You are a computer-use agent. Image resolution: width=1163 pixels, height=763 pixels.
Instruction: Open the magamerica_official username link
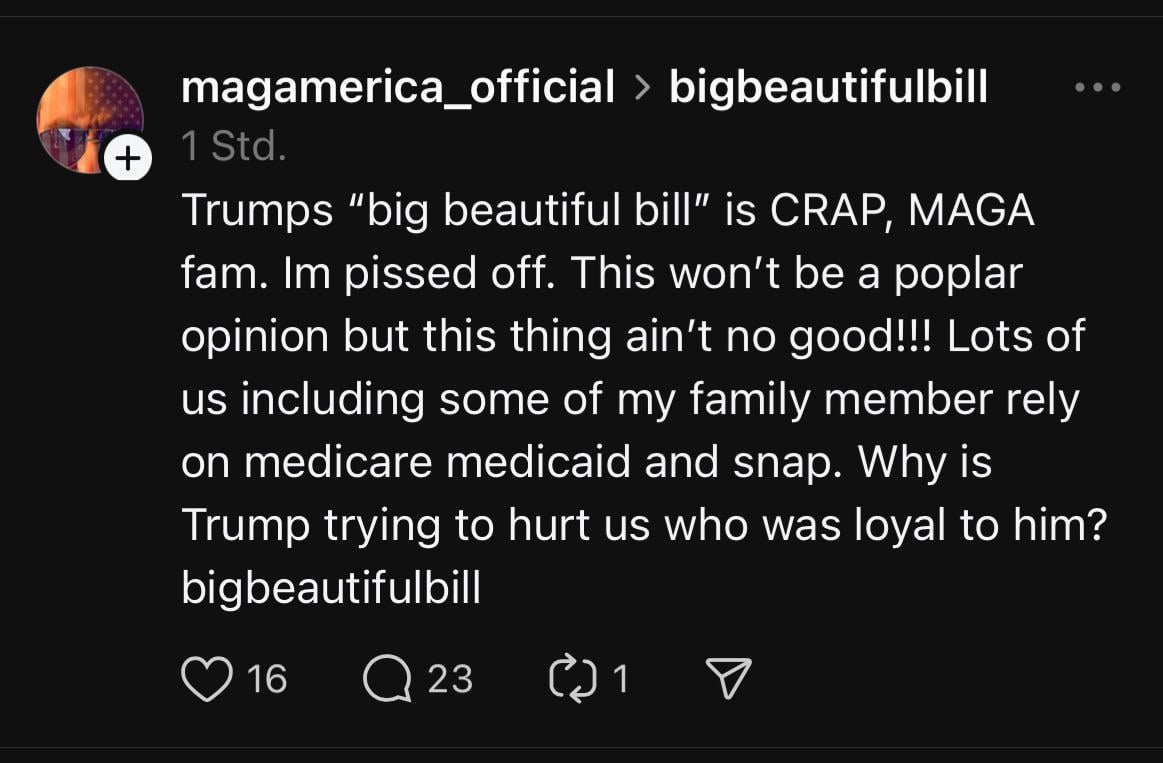[398, 87]
